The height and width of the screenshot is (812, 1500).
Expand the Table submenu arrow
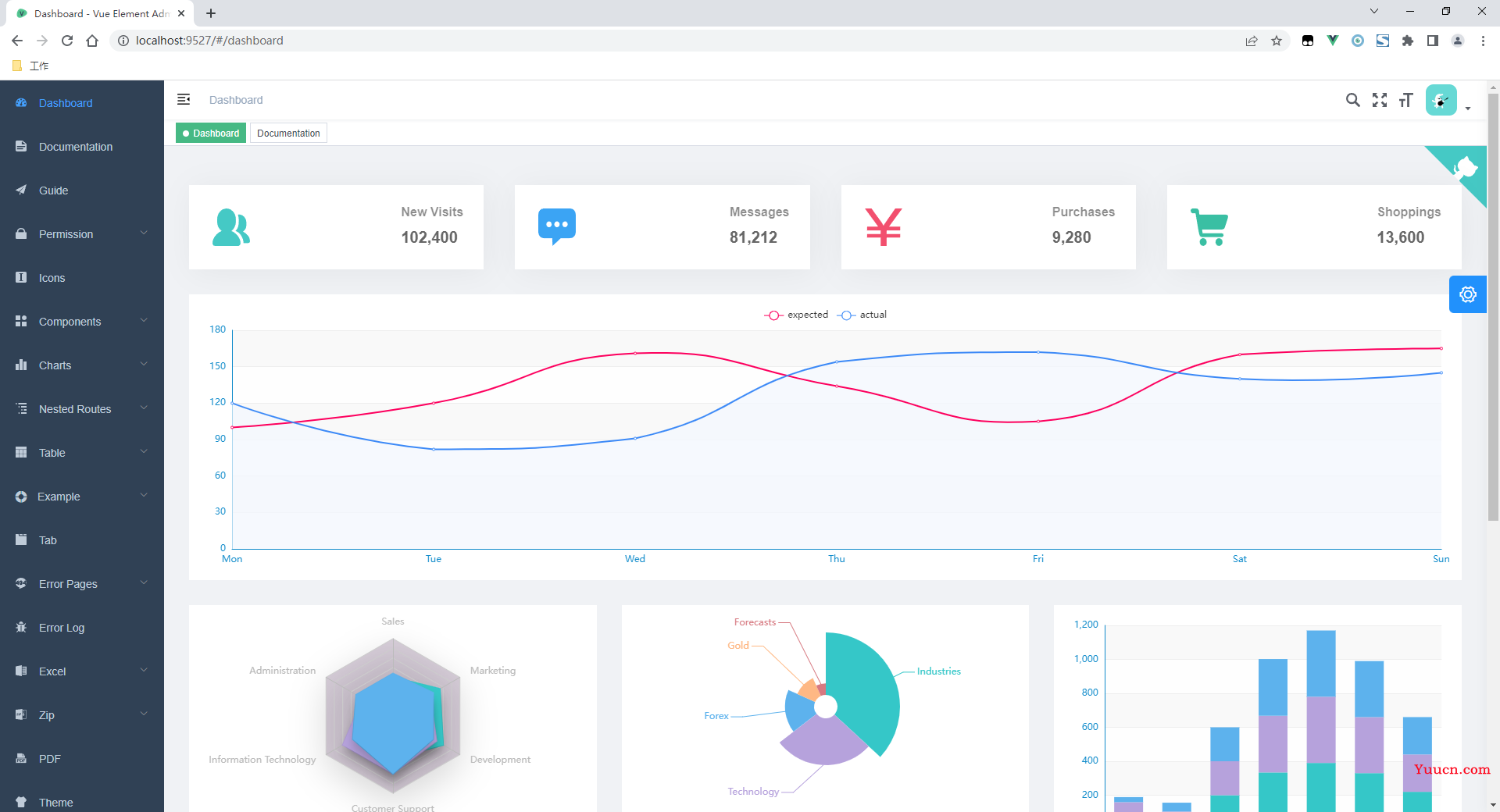(x=144, y=452)
